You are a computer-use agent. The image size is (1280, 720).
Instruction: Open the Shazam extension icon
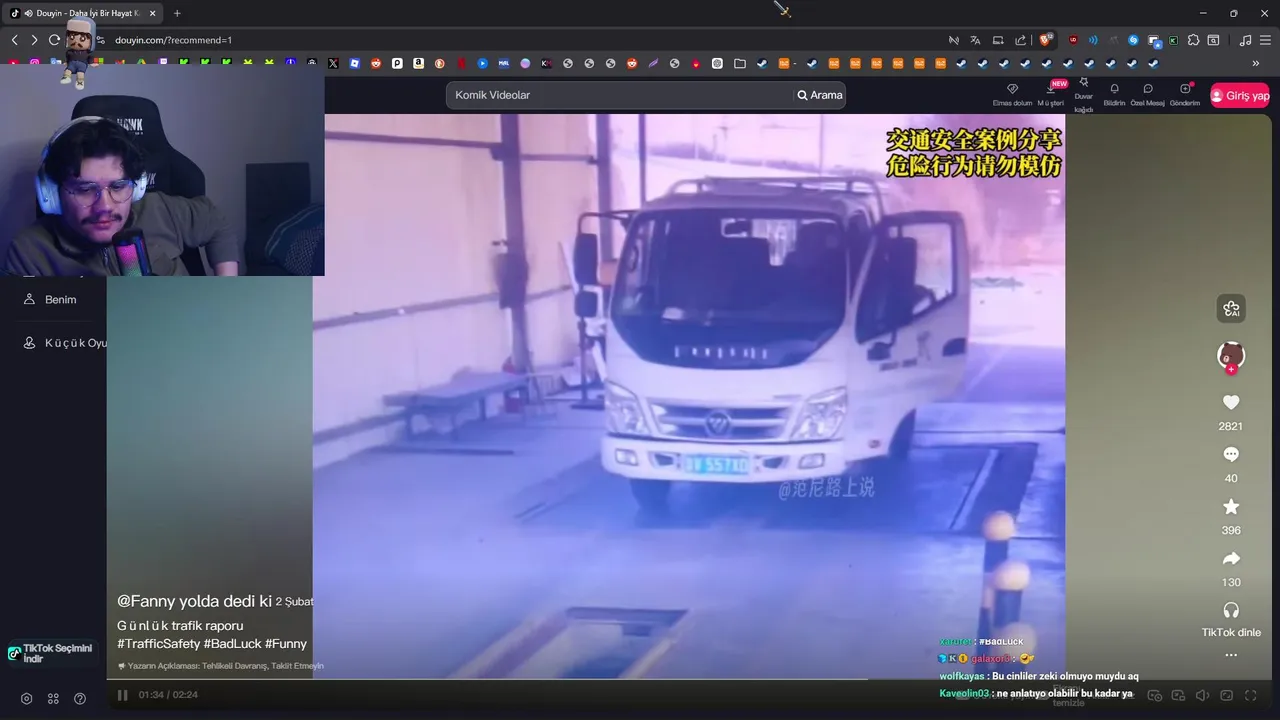pos(1133,40)
